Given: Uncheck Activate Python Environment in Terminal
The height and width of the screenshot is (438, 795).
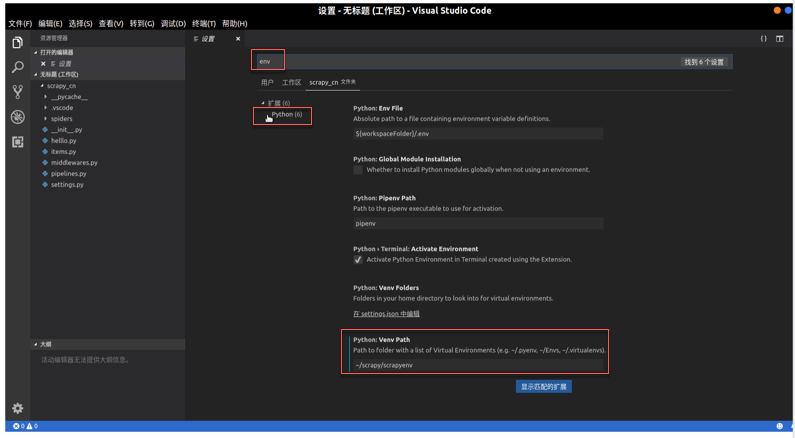Looking at the screenshot, I should point(358,260).
